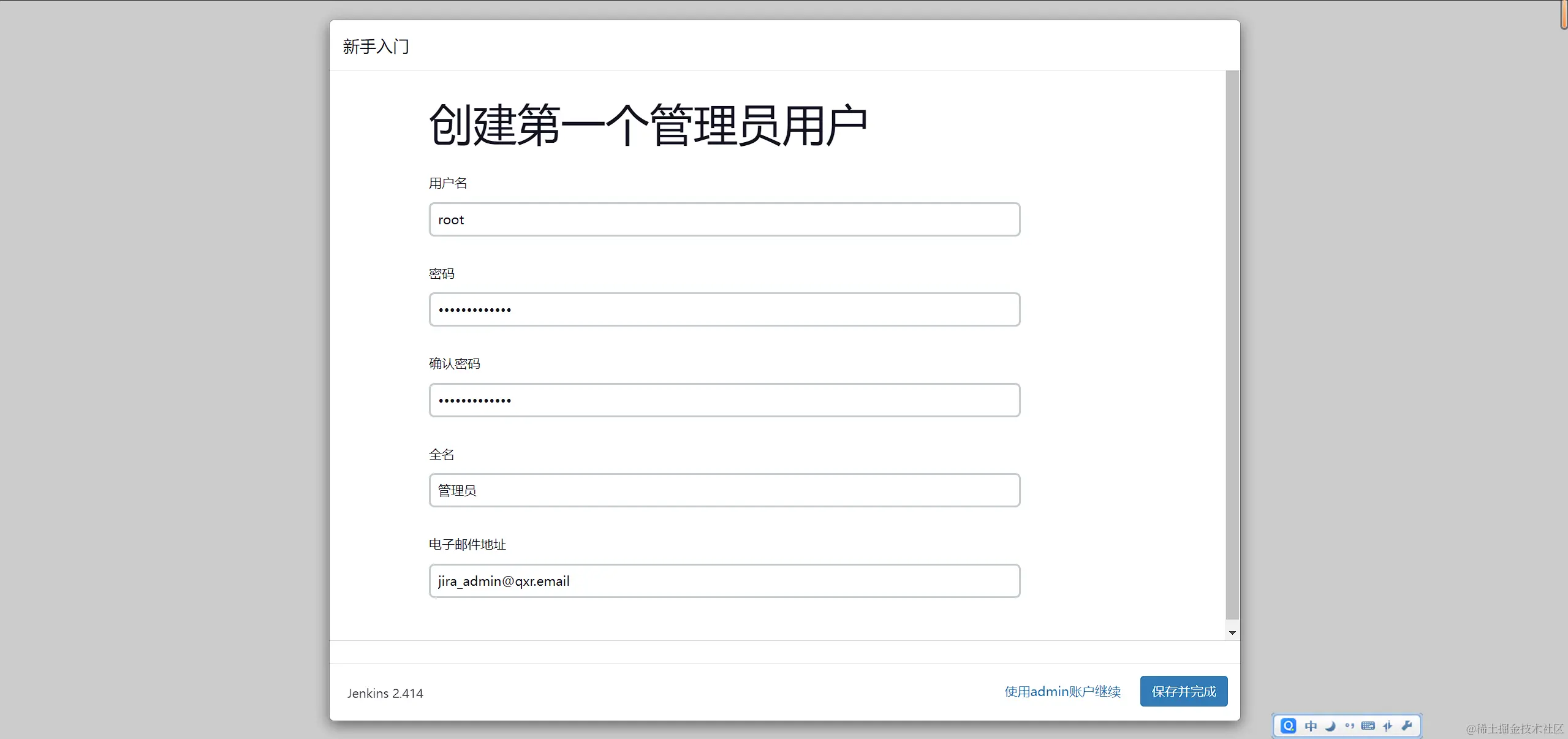Click the 用户名 field label
1568x739 pixels.
pyautogui.click(x=448, y=183)
